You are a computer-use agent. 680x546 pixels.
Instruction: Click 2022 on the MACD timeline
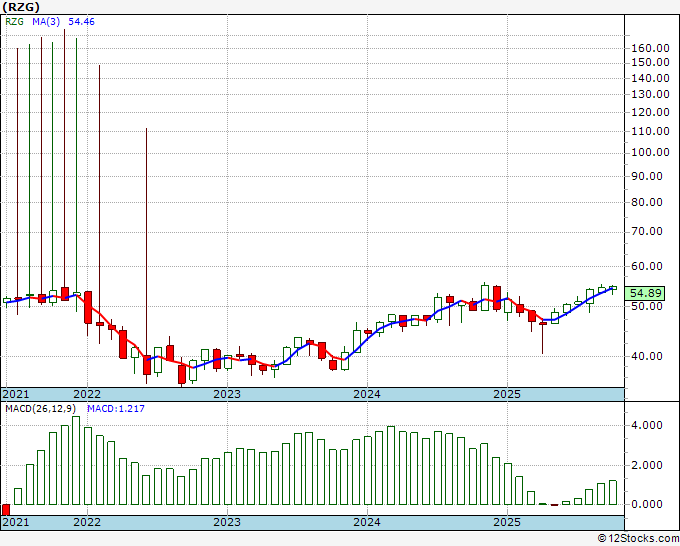[x=87, y=522]
